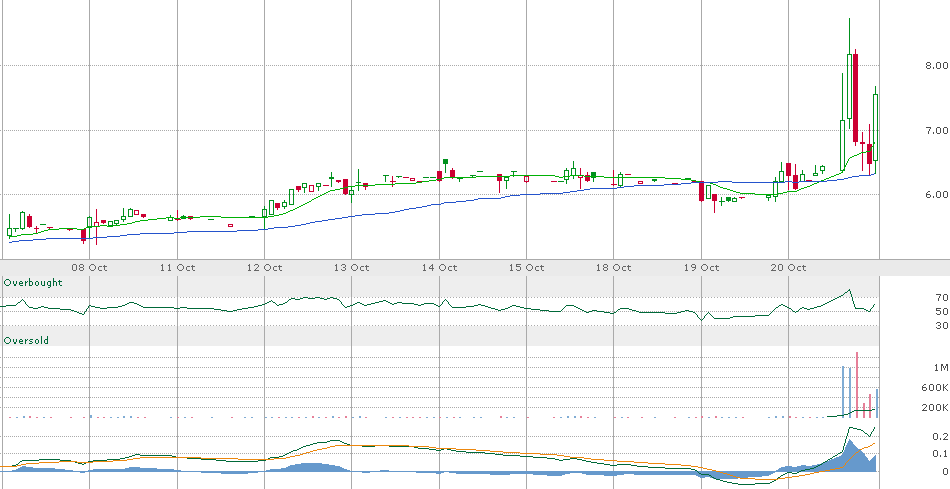Click the 200K volume axis label
The image size is (950, 489).
(x=935, y=407)
